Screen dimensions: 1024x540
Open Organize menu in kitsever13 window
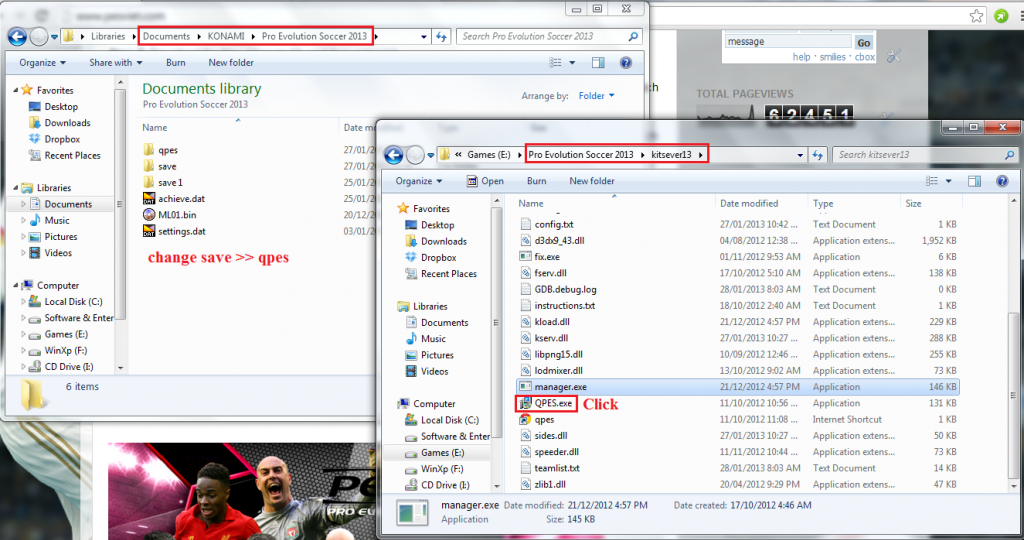[x=419, y=181]
